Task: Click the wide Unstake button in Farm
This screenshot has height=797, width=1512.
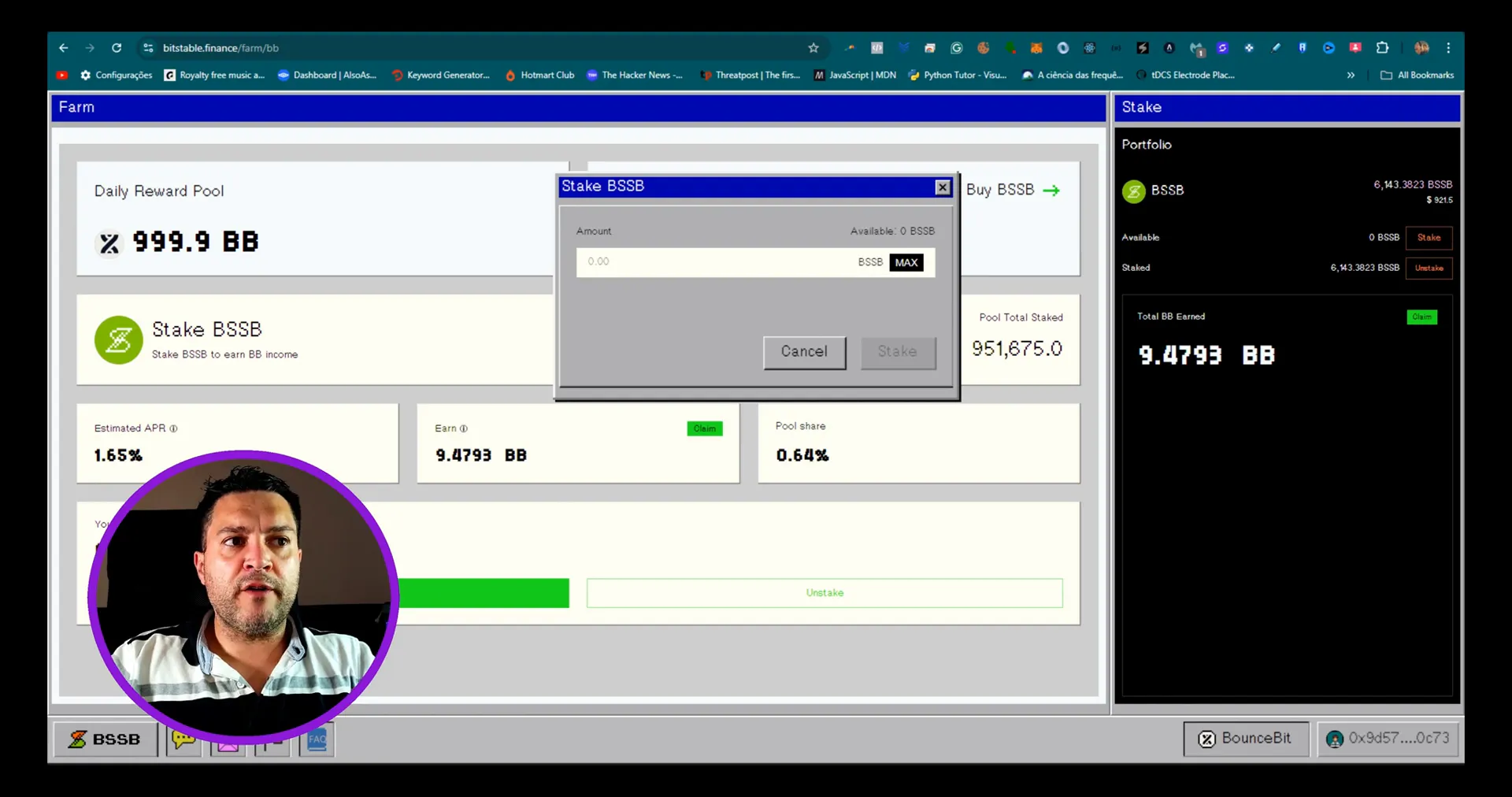Action: tap(825, 593)
